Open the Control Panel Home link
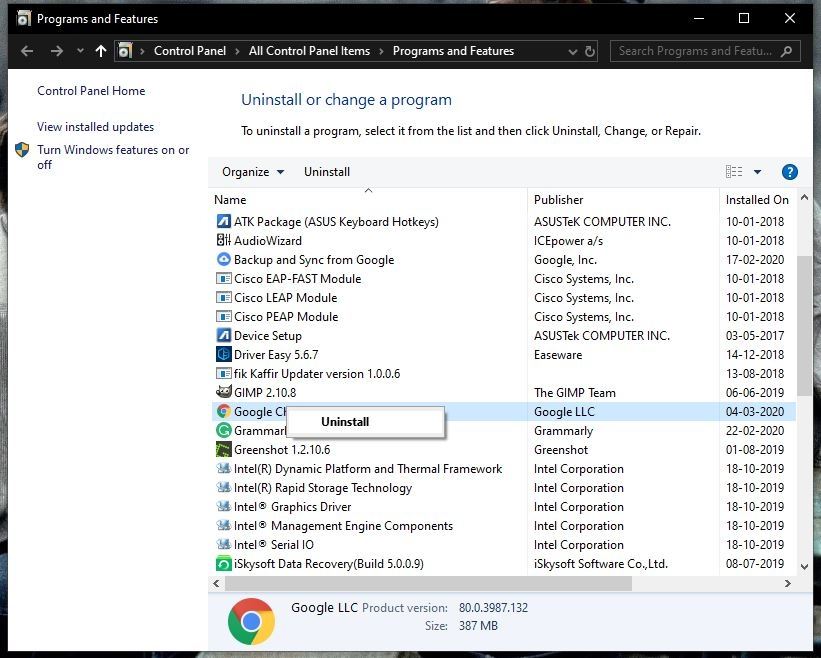Viewport: 821px width, 658px height. click(91, 91)
